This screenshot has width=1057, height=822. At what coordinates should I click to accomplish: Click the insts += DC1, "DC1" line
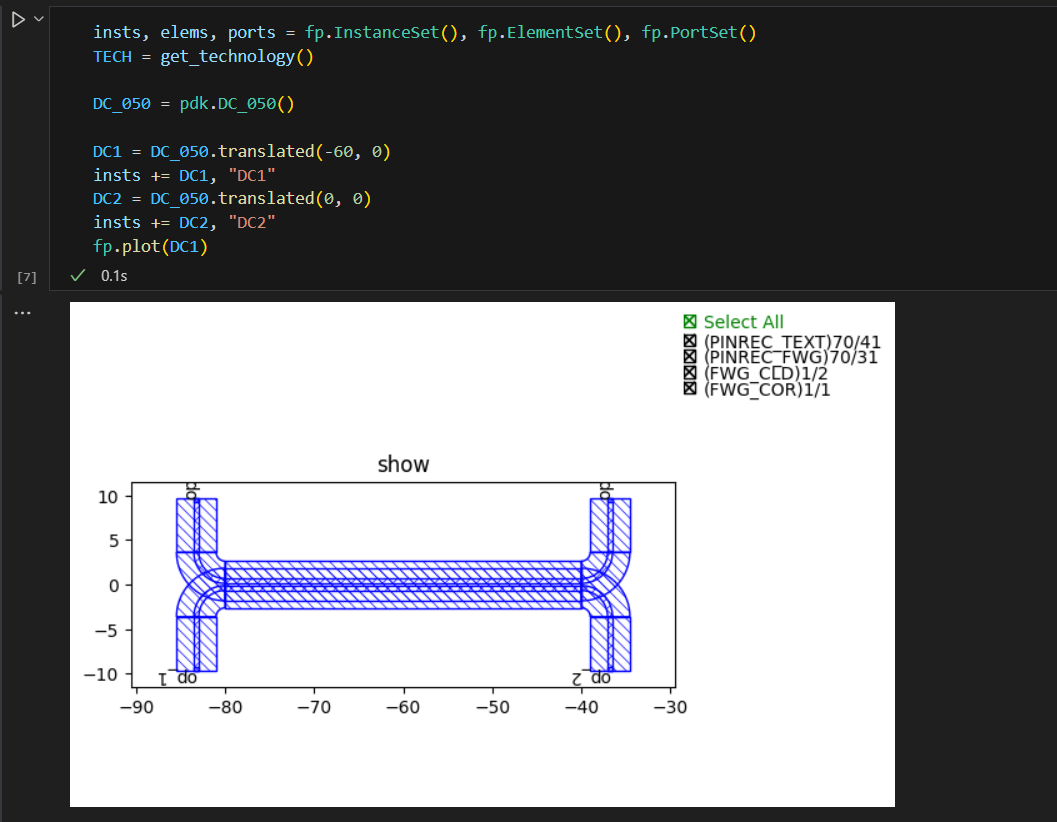point(184,175)
